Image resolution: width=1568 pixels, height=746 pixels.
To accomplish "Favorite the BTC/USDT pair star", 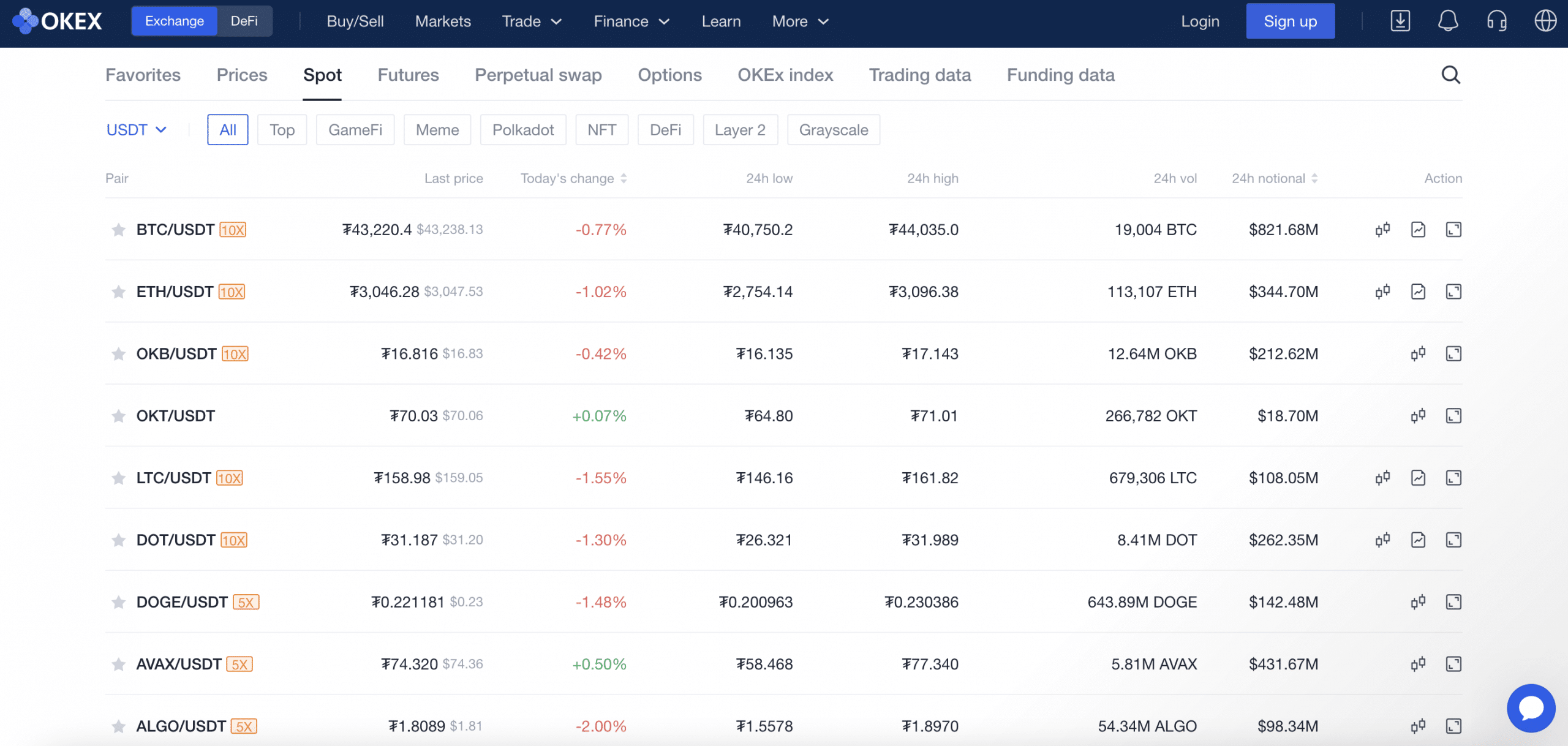I will pyautogui.click(x=118, y=230).
